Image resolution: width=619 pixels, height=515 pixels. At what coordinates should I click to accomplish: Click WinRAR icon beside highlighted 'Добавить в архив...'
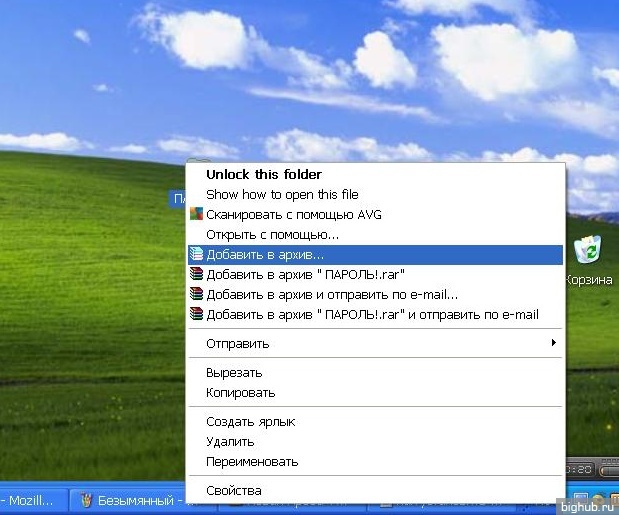(197, 254)
